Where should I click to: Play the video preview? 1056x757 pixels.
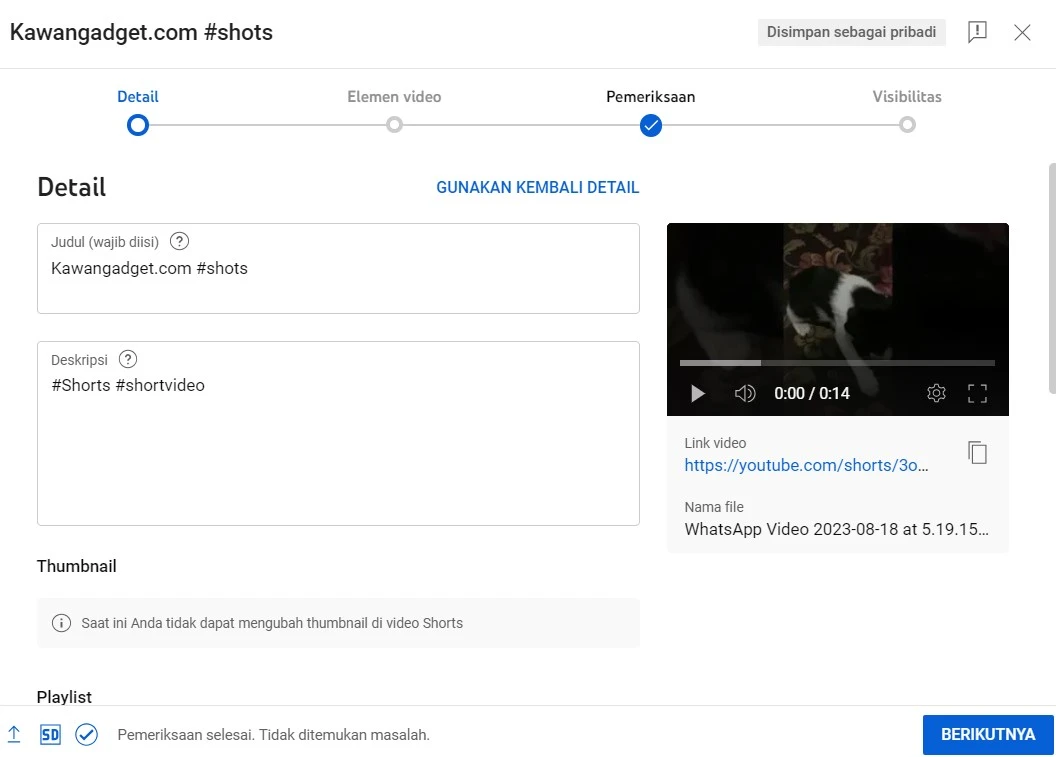point(698,393)
